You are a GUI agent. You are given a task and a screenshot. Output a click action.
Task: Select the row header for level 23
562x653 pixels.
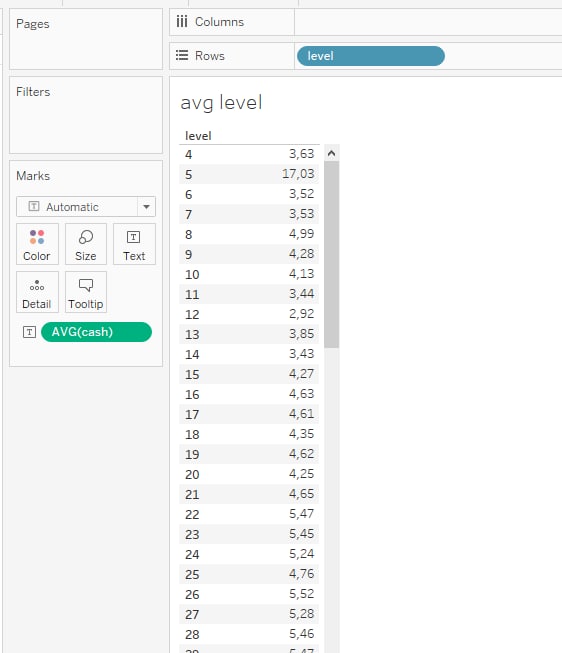192,534
